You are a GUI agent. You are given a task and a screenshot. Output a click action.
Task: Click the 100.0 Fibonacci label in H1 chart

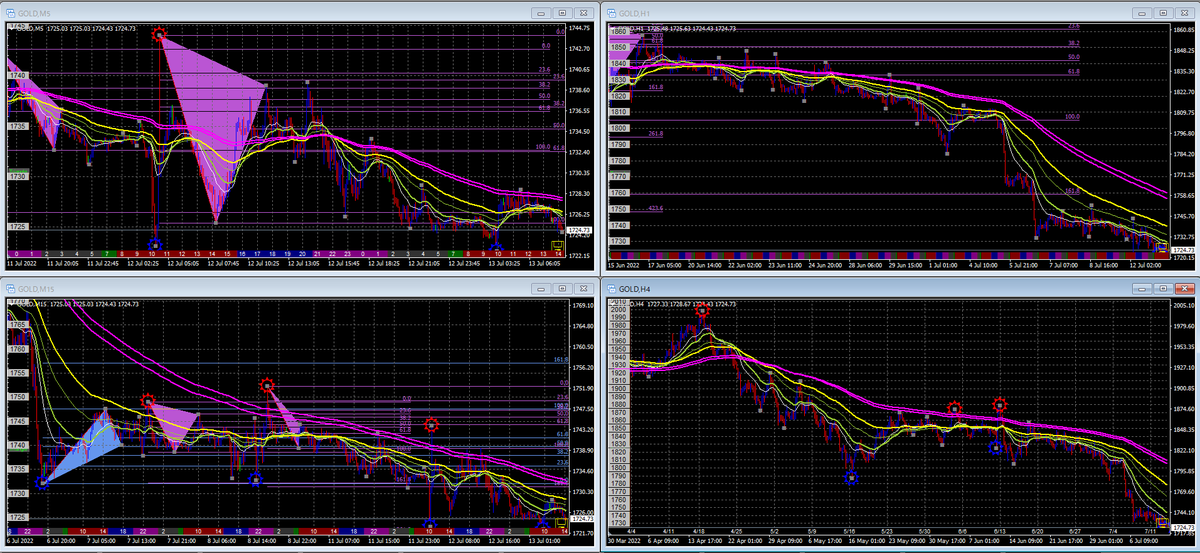(1072, 117)
